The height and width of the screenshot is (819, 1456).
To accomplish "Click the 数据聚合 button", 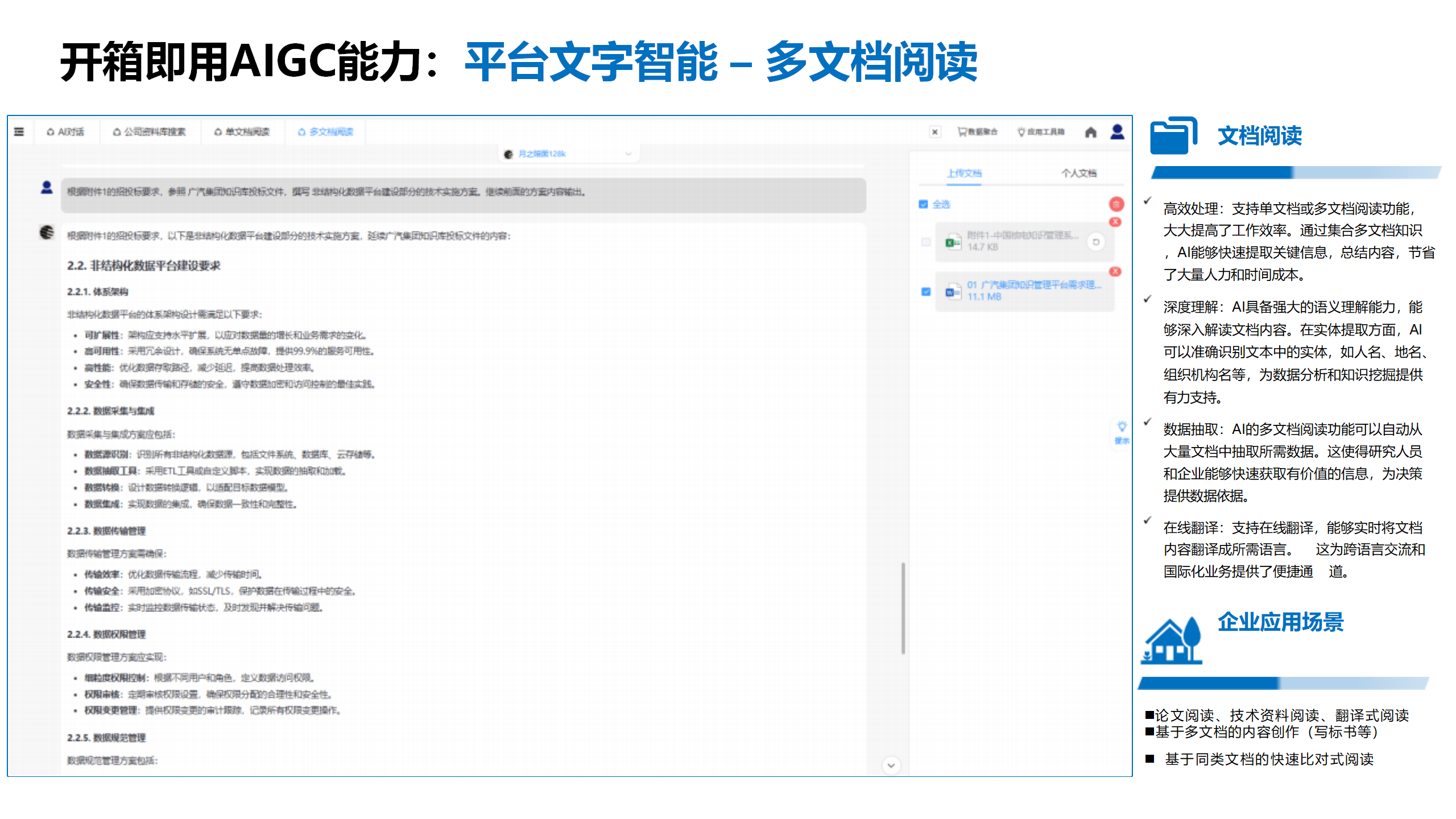I will point(977,132).
